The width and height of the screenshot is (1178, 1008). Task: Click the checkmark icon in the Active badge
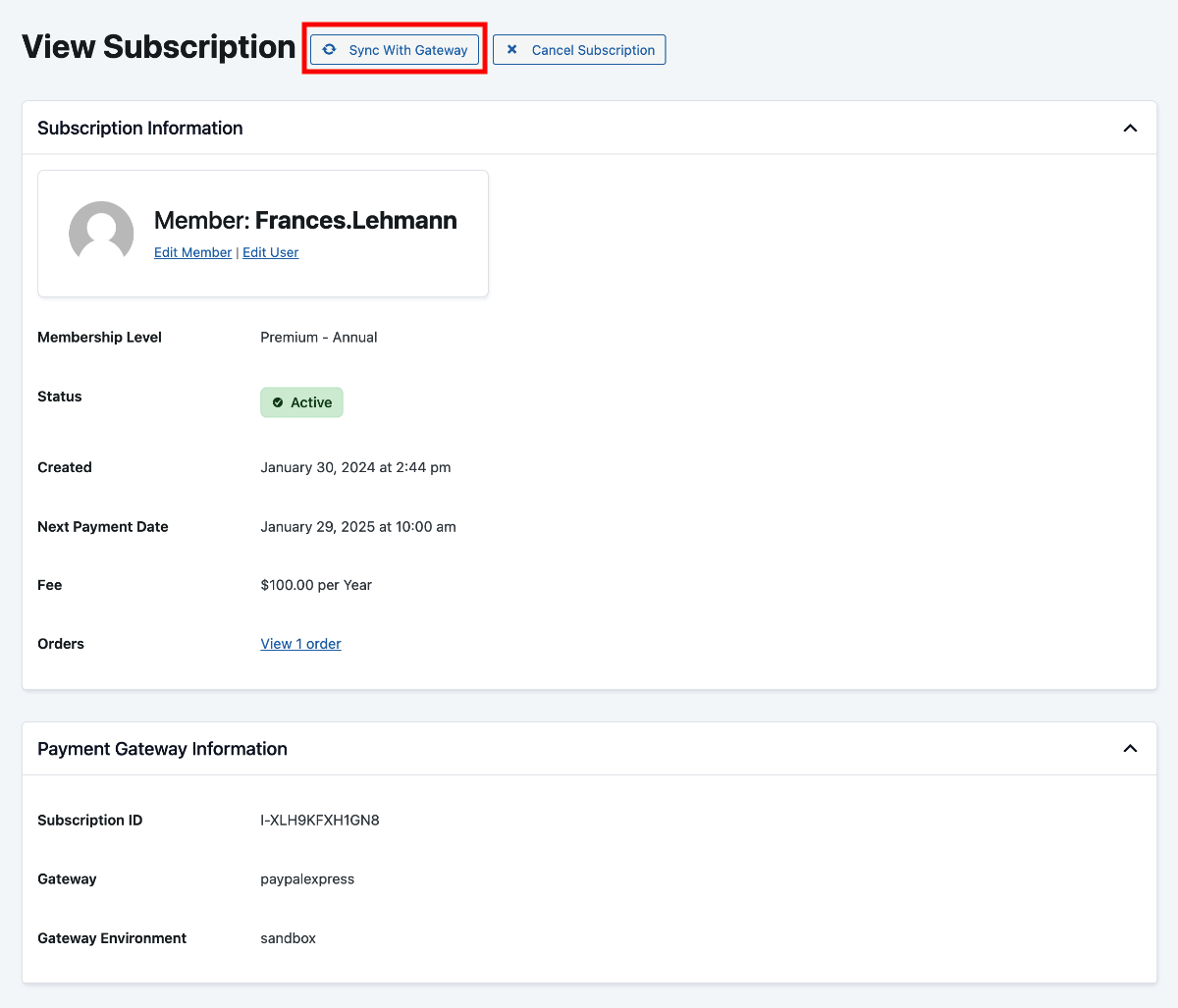[278, 401]
